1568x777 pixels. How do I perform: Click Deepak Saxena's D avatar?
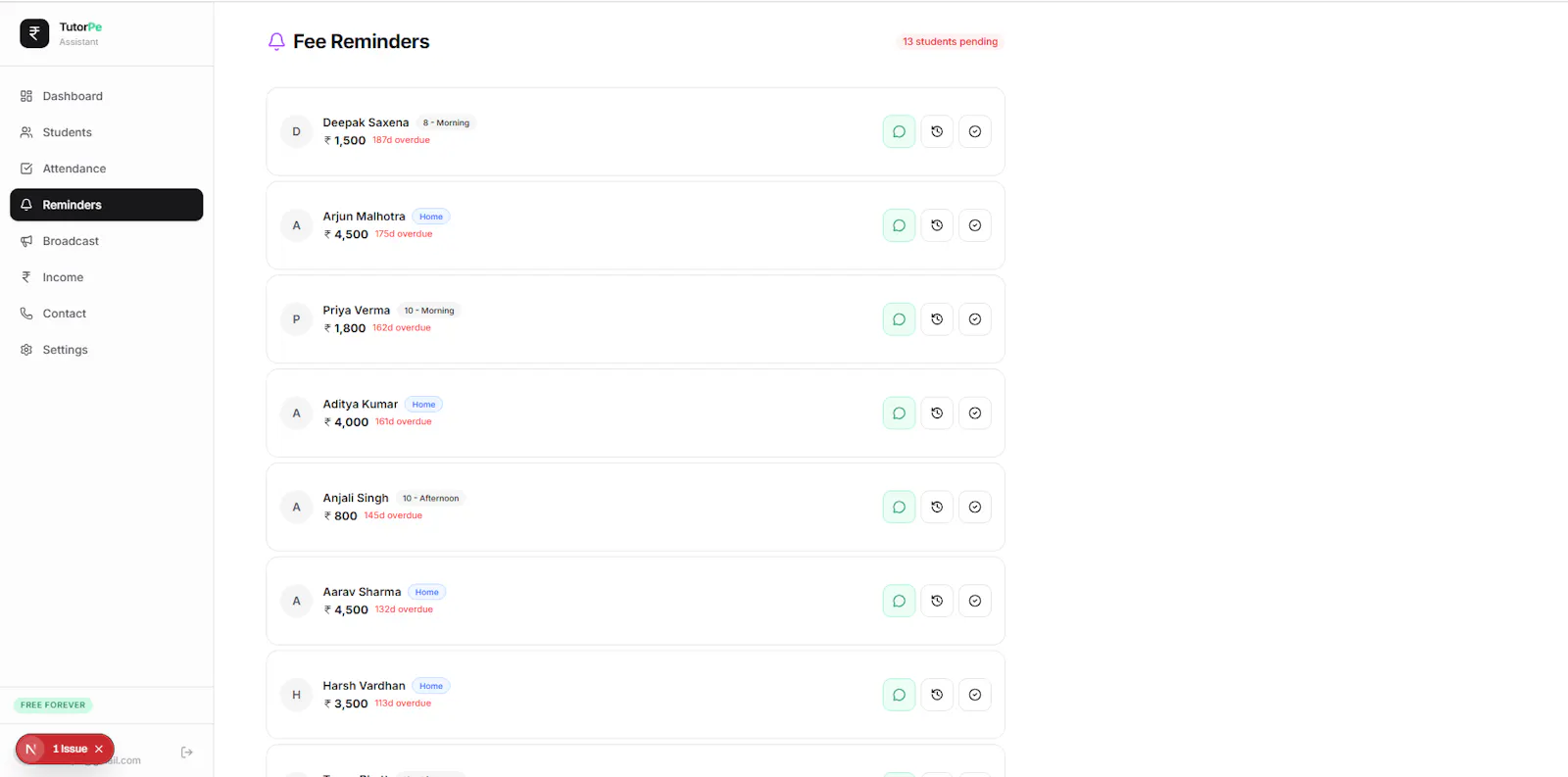tap(296, 131)
